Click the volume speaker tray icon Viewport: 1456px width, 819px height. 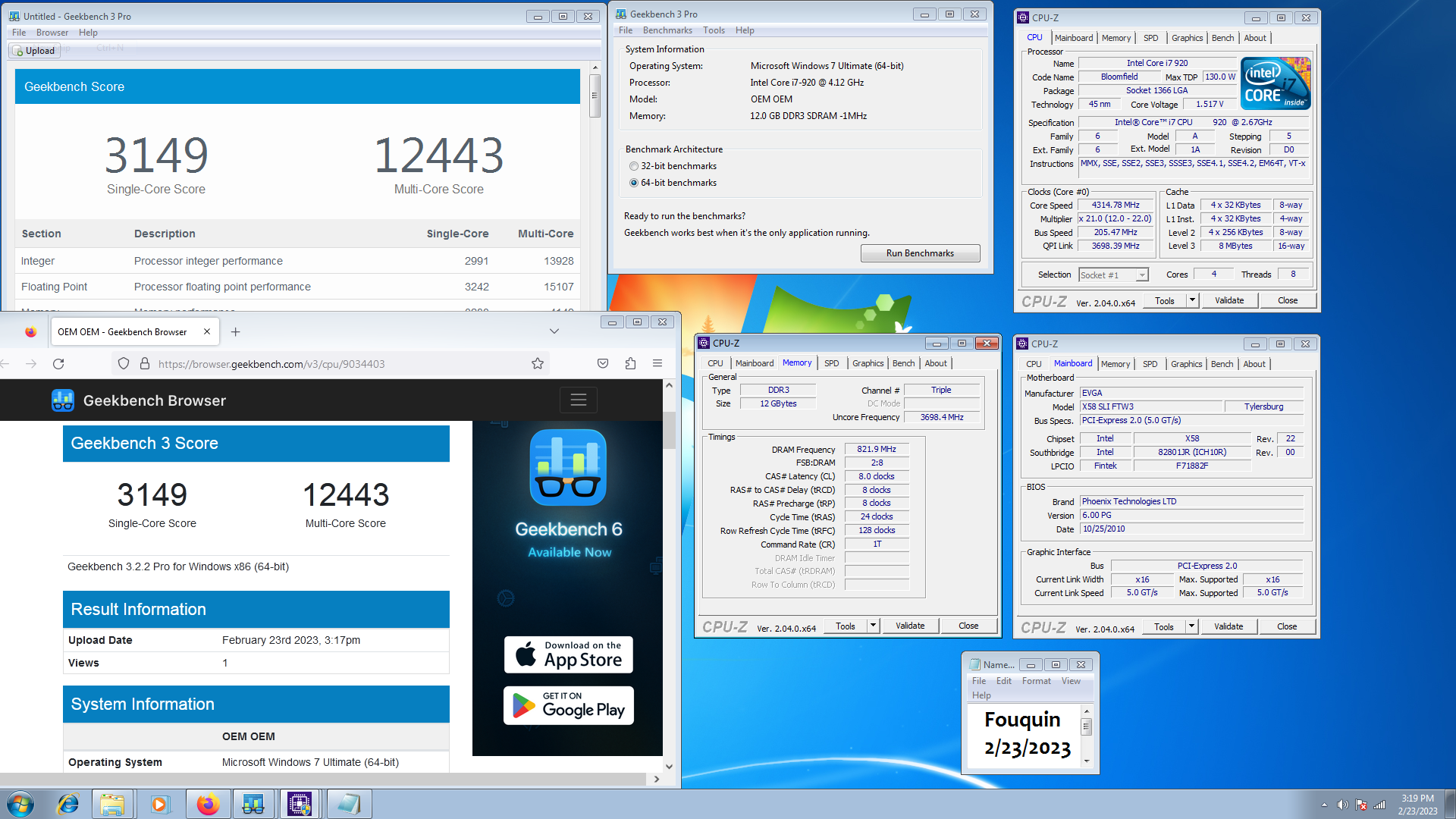(x=1342, y=805)
